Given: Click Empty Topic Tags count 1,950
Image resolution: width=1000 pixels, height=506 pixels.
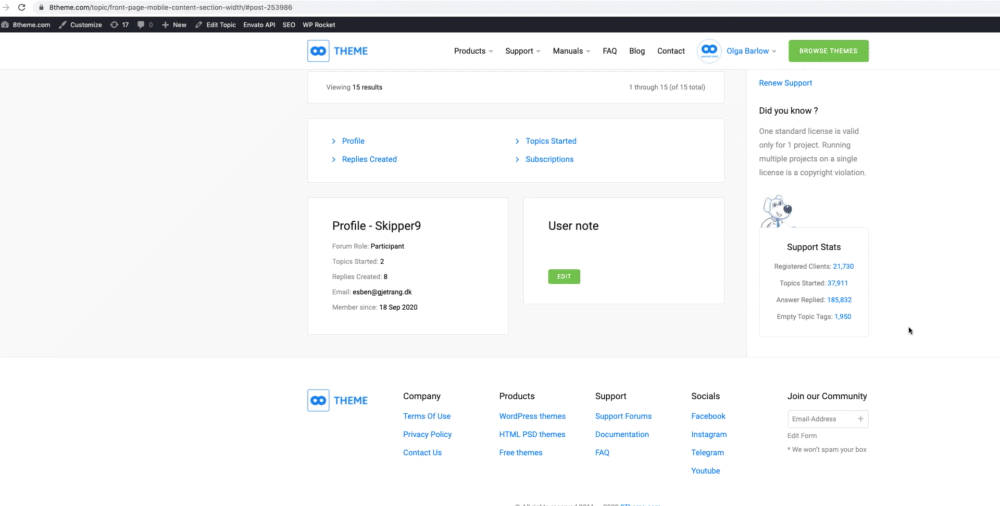Looking at the screenshot, I should 842,316.
